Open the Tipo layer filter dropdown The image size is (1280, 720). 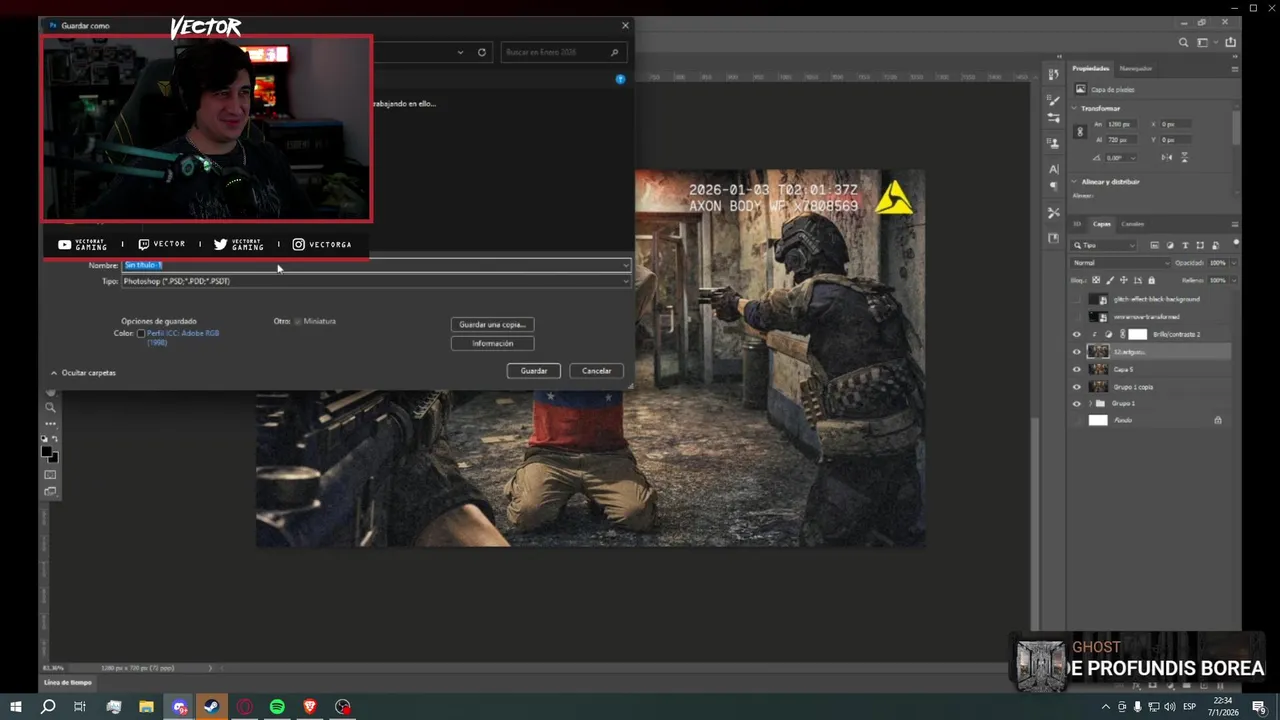[1105, 245]
